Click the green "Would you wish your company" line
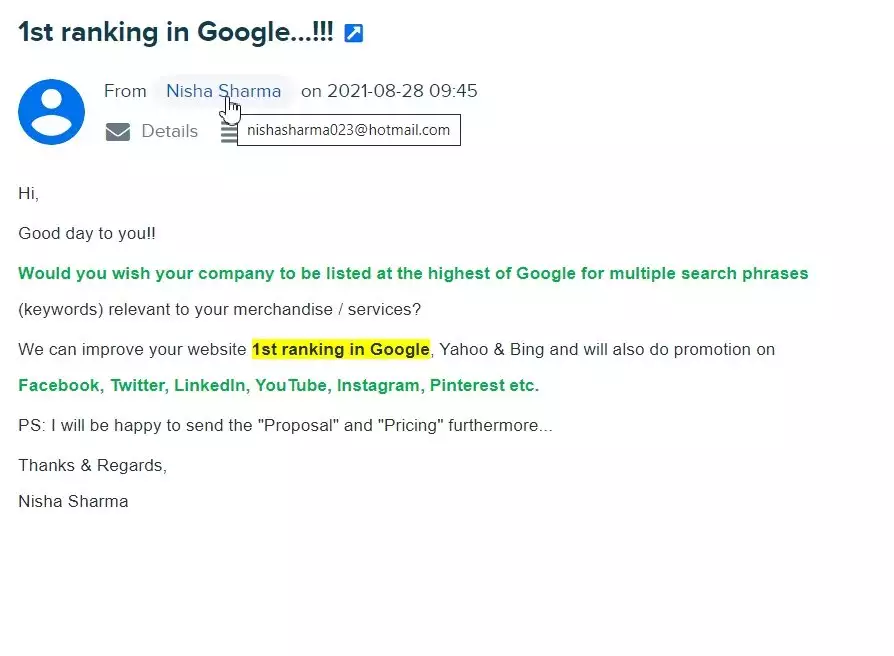Image resolution: width=894 pixels, height=656 pixels. click(413, 274)
